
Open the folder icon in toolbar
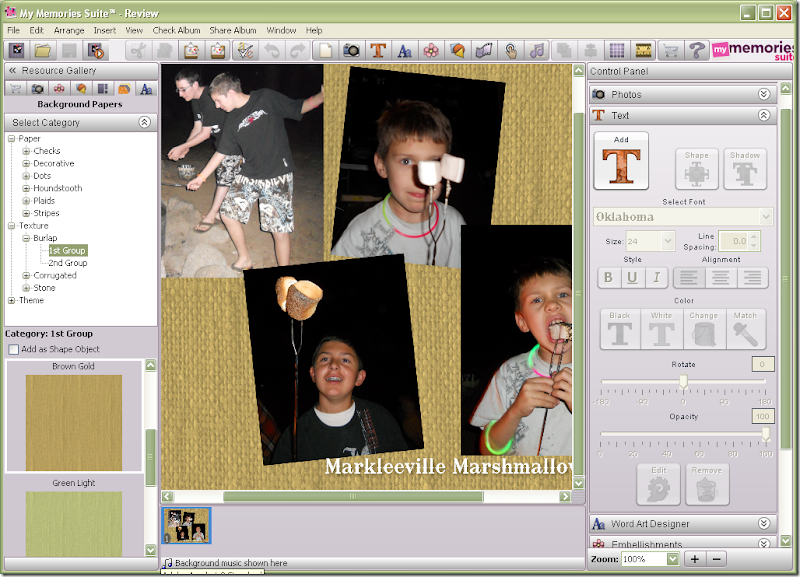pyautogui.click(x=43, y=51)
